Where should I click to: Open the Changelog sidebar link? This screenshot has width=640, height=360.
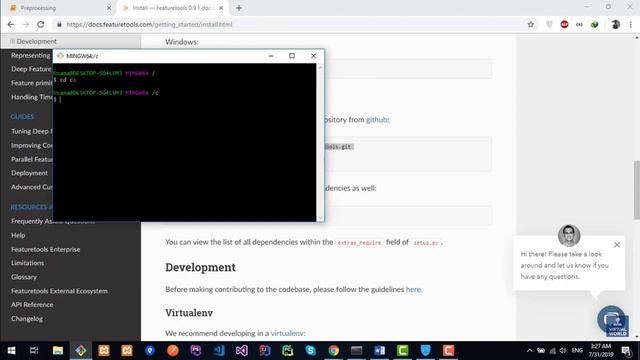pos(27,318)
